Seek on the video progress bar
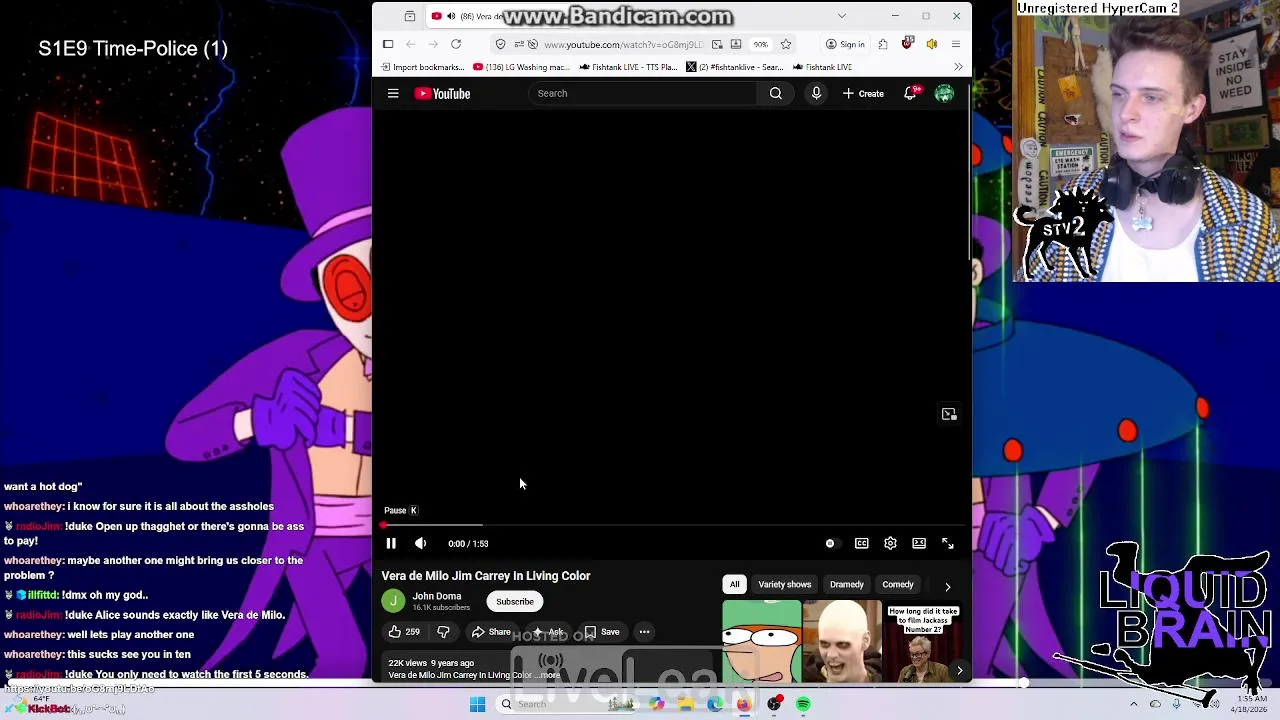This screenshot has width=1280, height=720. (x=672, y=525)
